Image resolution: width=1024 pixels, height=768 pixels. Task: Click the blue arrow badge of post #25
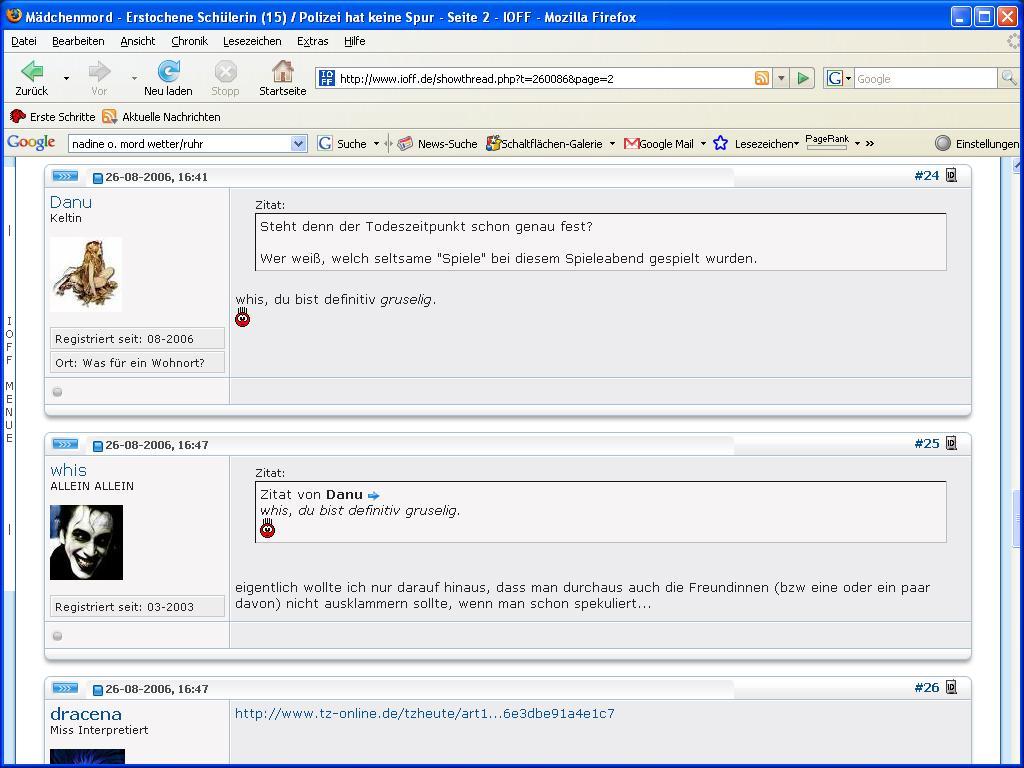65,444
